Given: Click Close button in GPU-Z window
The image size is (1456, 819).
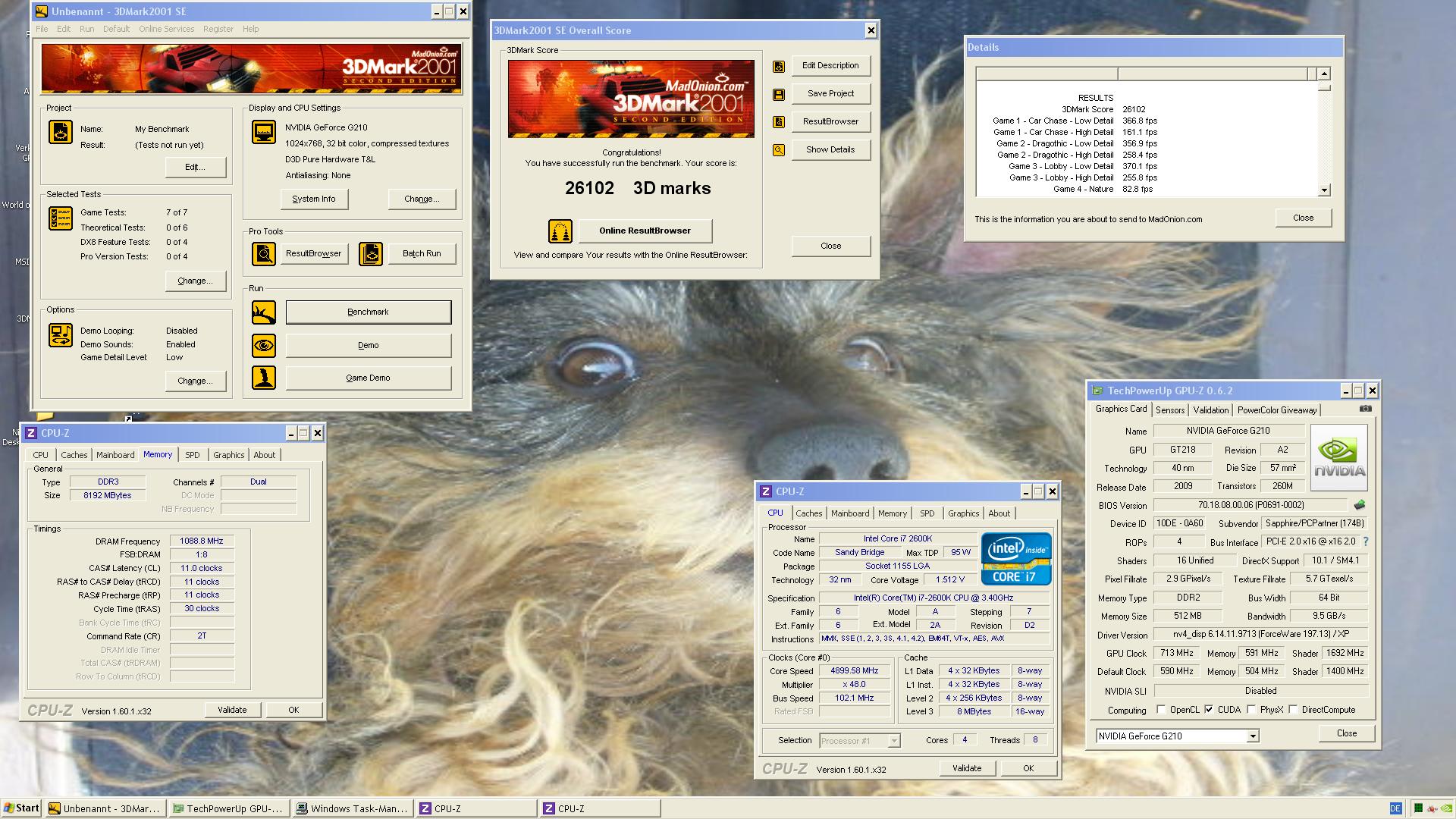Looking at the screenshot, I should [1347, 733].
